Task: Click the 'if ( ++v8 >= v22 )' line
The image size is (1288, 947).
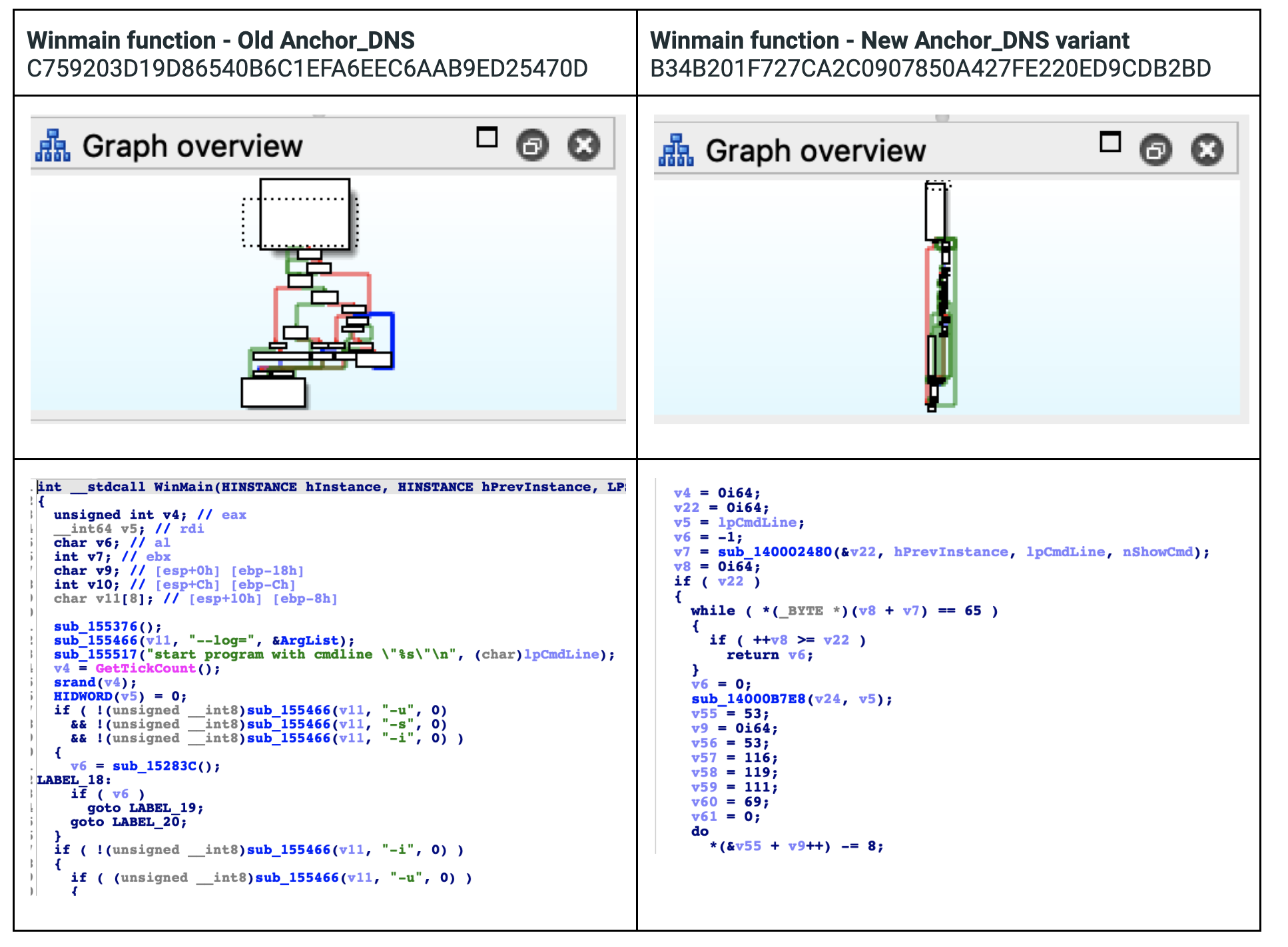Action: pyautogui.click(x=787, y=641)
